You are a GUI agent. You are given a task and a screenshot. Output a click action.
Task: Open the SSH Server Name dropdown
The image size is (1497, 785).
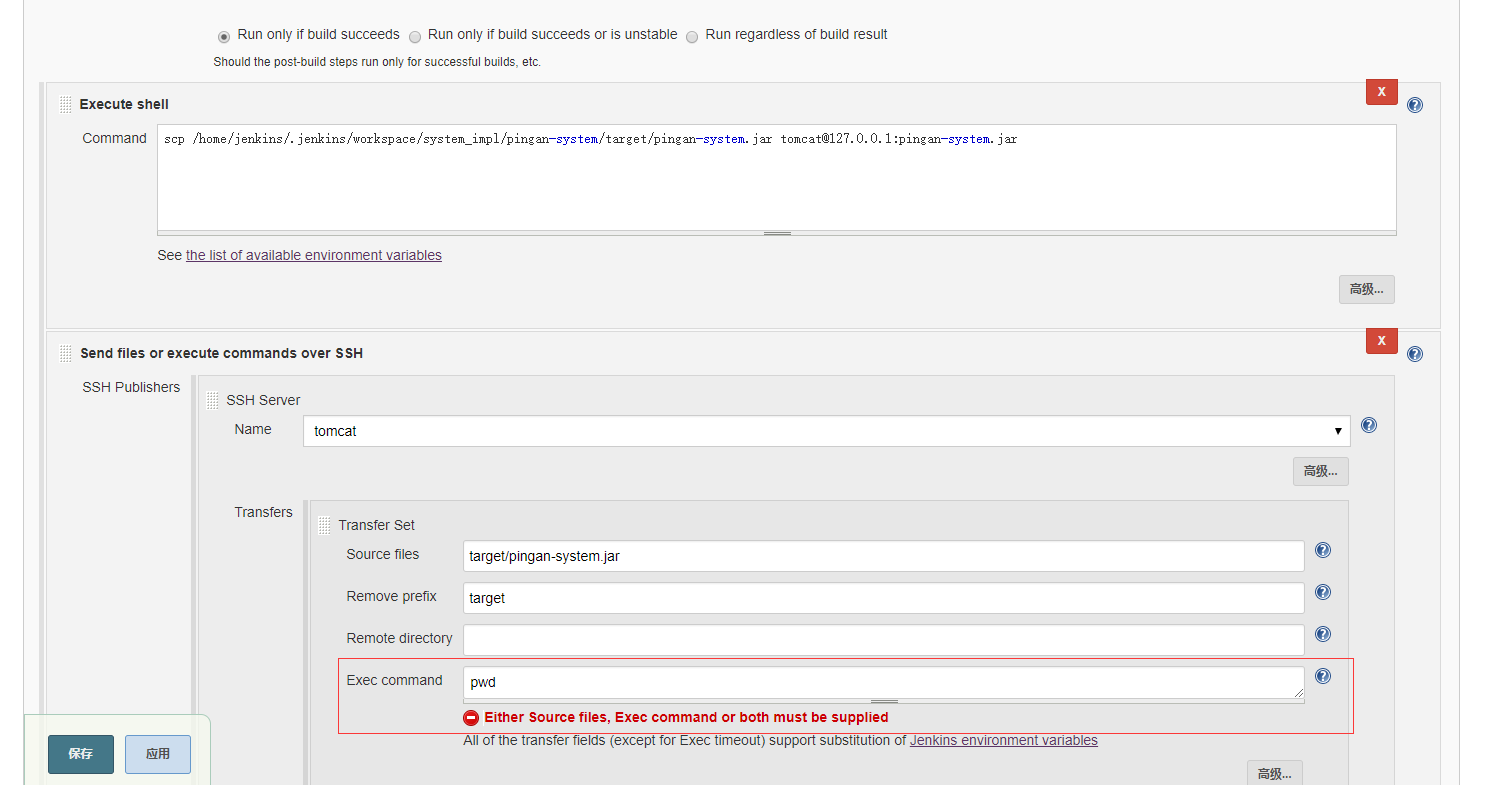click(826, 431)
